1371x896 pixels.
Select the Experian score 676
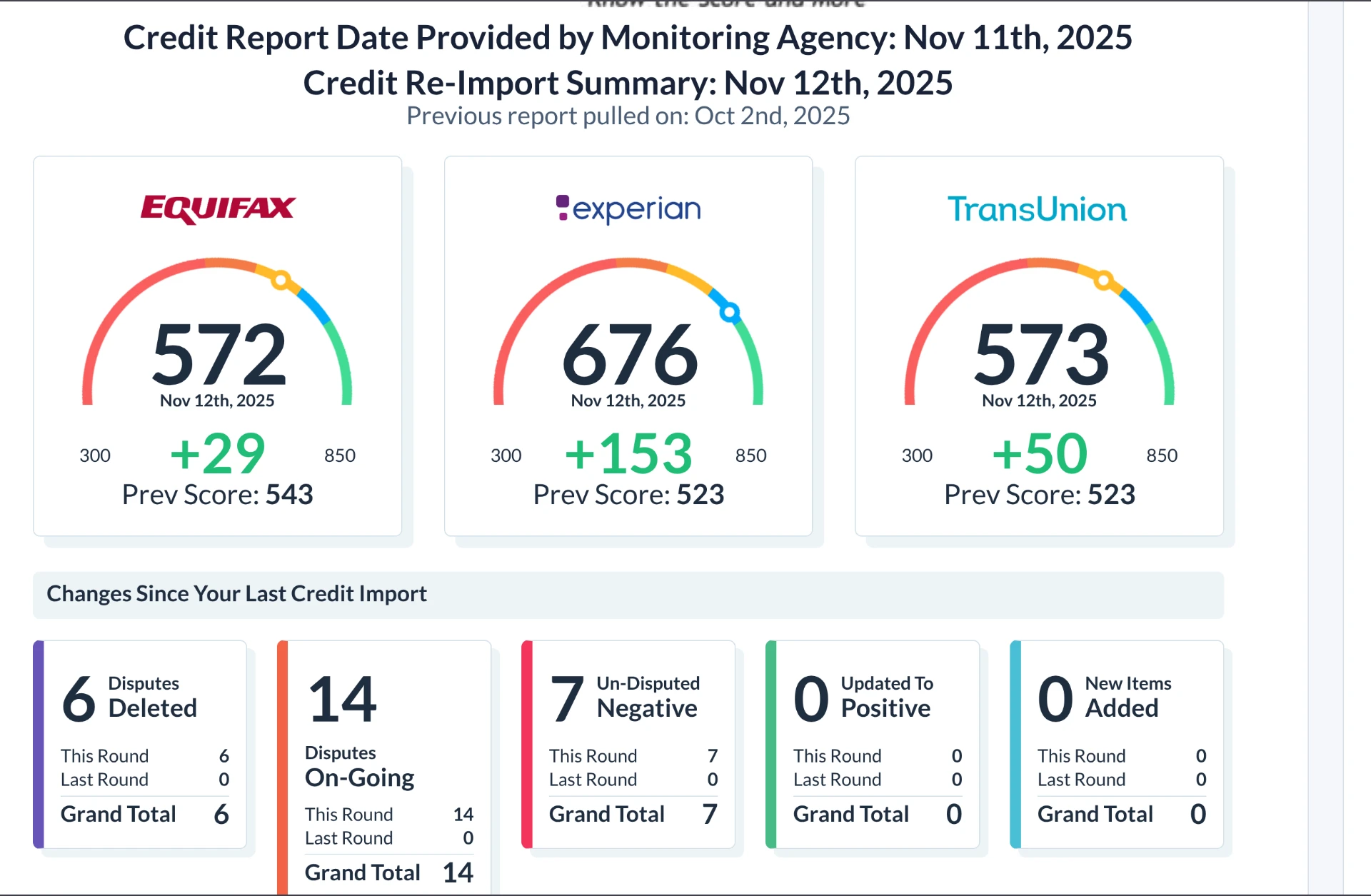(x=630, y=354)
